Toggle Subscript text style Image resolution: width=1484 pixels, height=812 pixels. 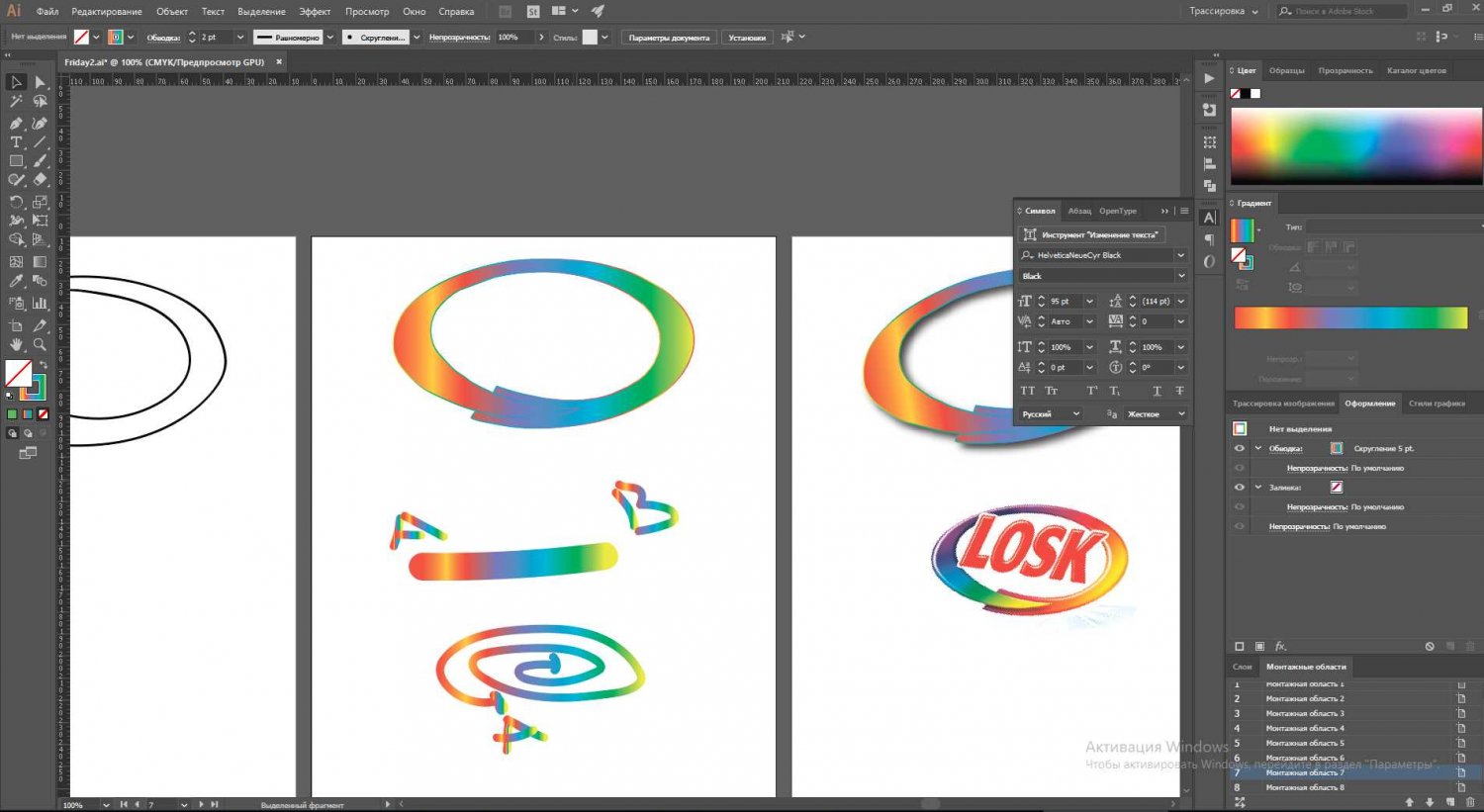point(1115,391)
